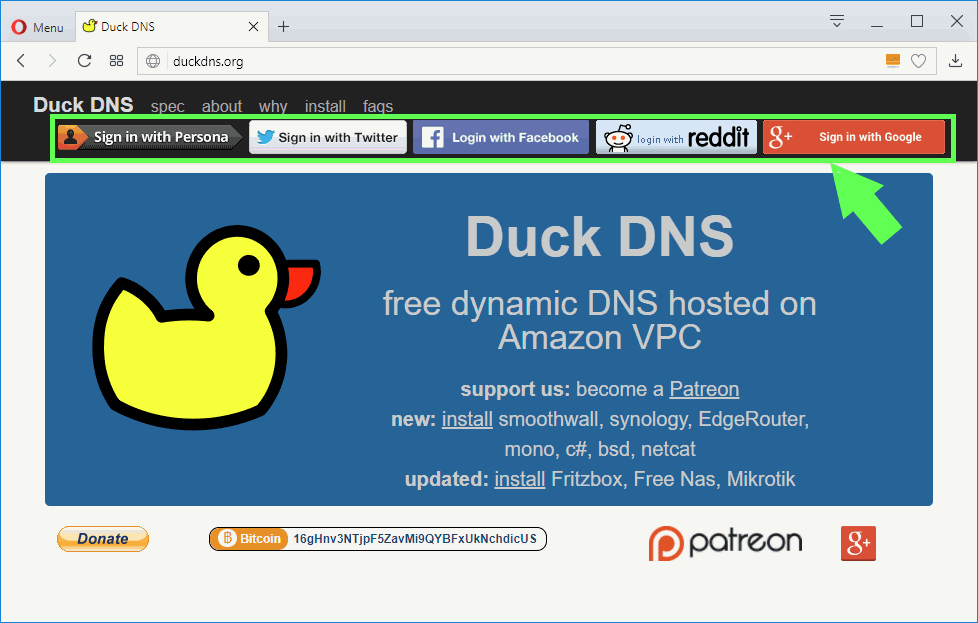Click the orange Bitcoin badge
978x623 pixels.
[249, 539]
